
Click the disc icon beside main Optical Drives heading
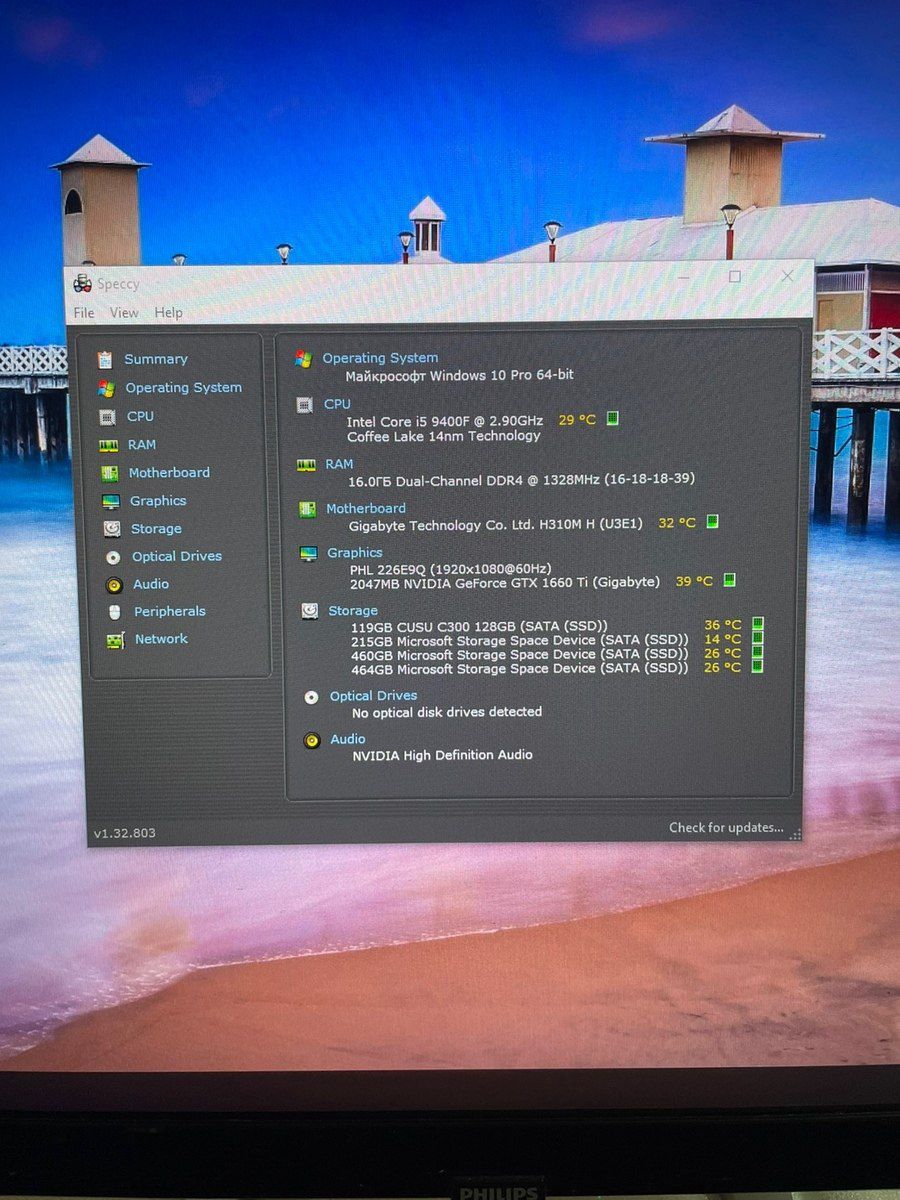pyautogui.click(x=312, y=697)
